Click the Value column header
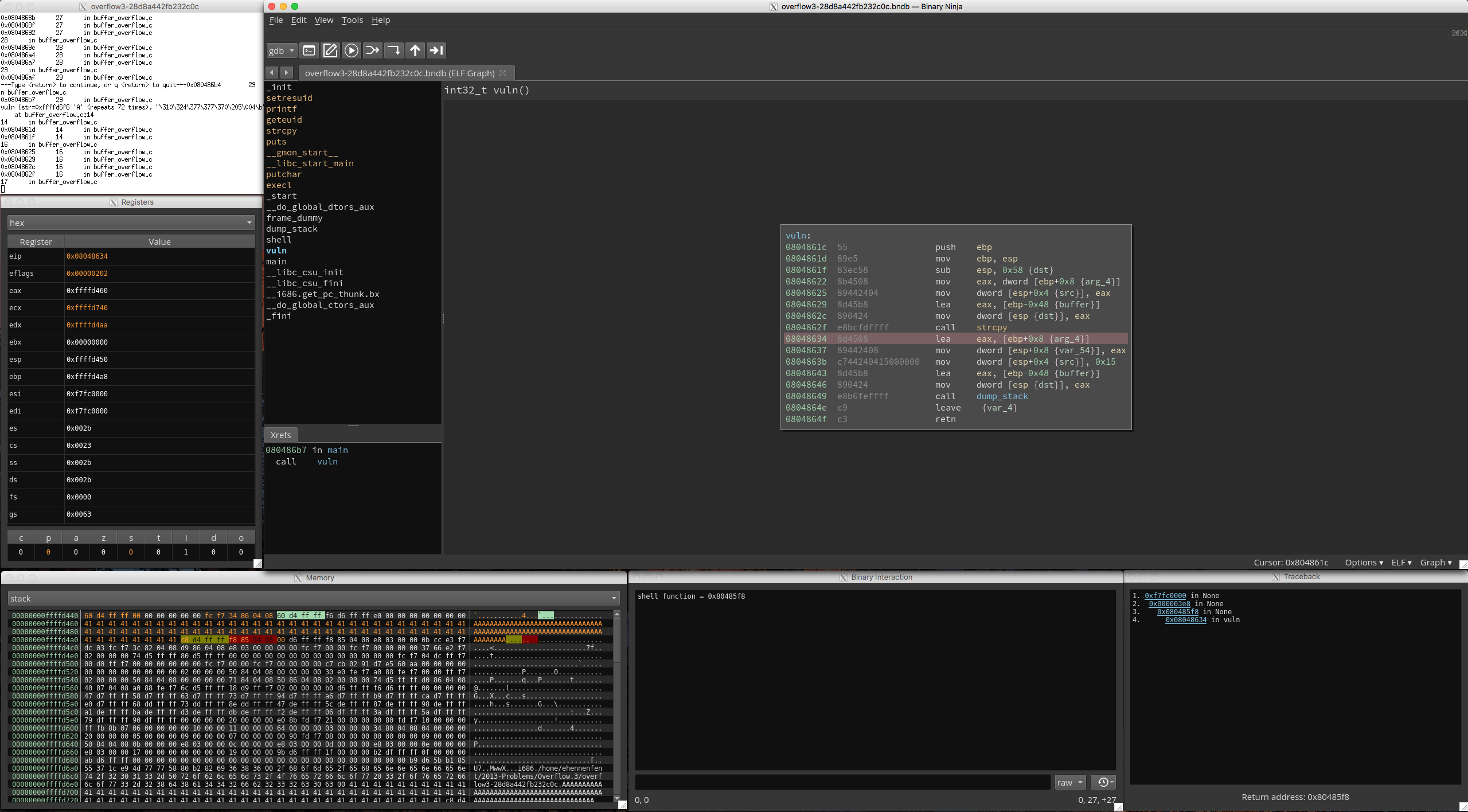The height and width of the screenshot is (812, 1468). pyautogui.click(x=159, y=241)
